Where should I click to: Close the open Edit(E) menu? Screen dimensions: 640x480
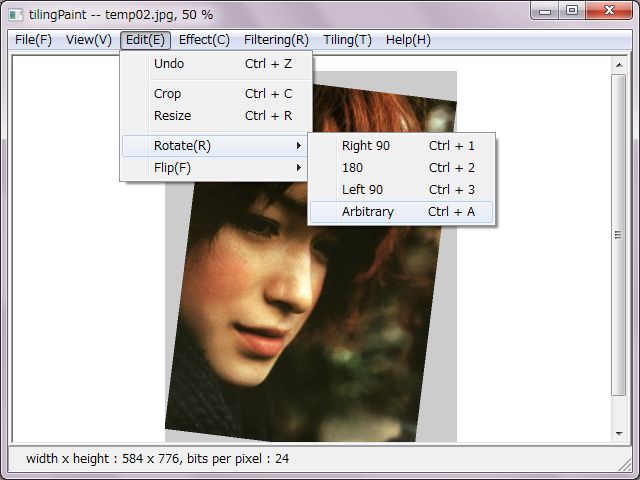click(145, 40)
